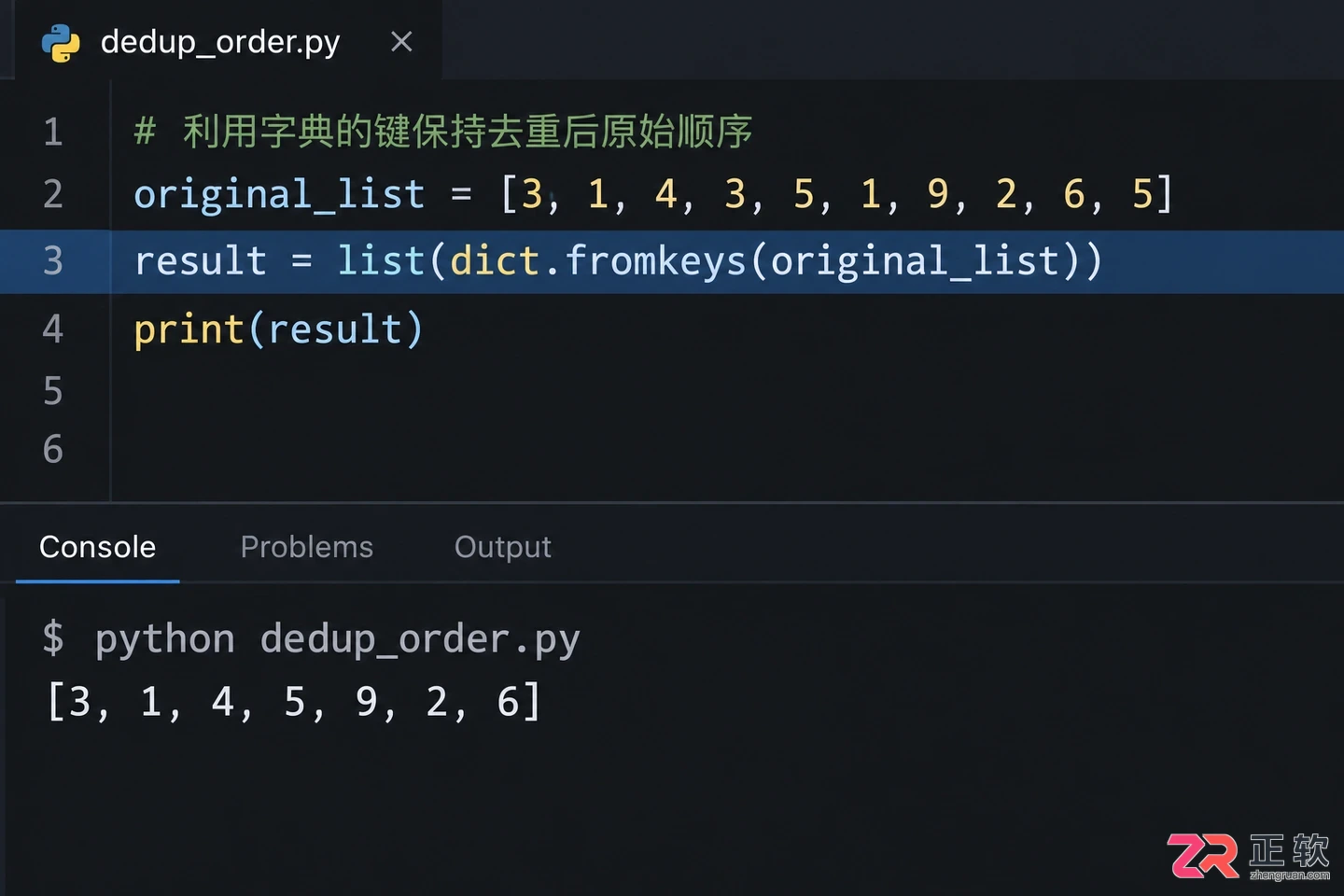Click the console output [3, 1, 4, 5, 9, 2, 6]
The height and width of the screenshot is (896, 1344).
coord(293,702)
